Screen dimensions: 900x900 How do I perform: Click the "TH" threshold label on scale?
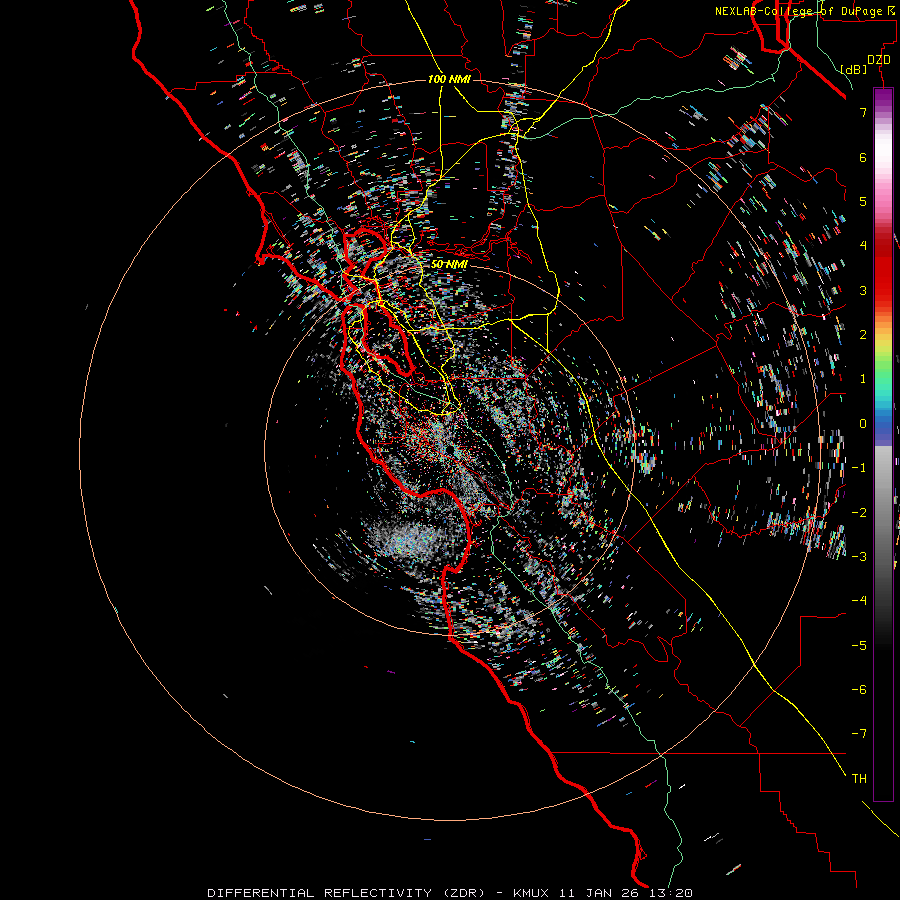(859, 779)
